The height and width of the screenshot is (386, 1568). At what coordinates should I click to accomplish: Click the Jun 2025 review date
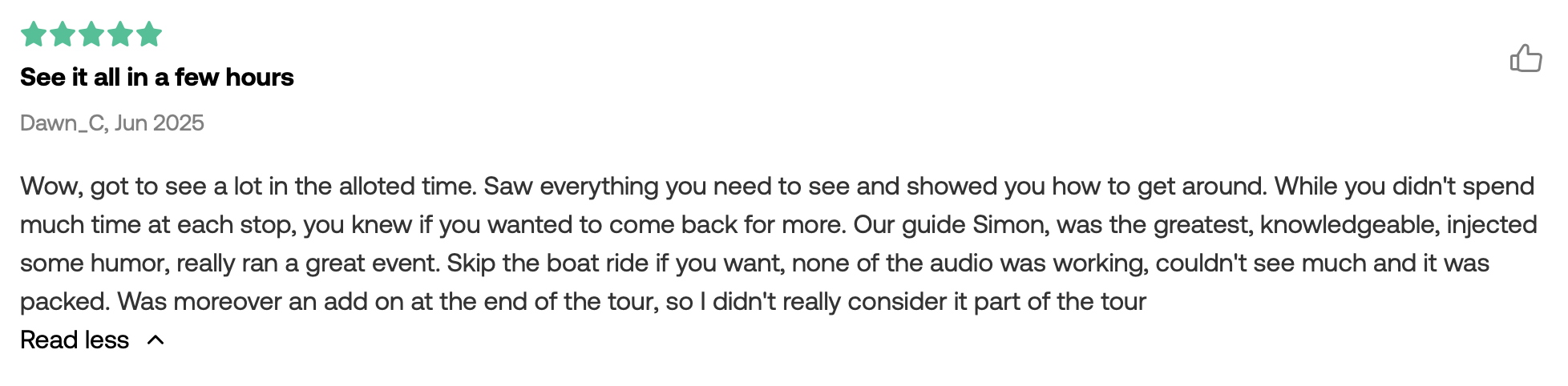160,123
